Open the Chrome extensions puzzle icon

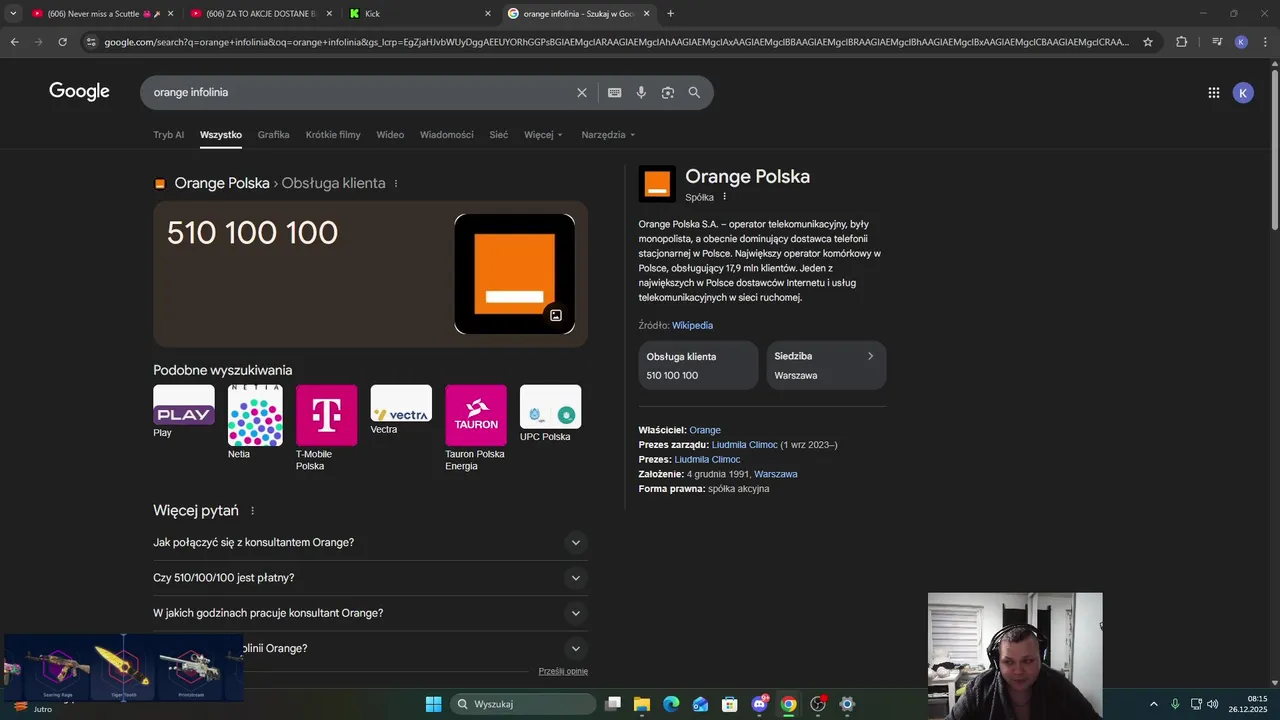click(1181, 42)
